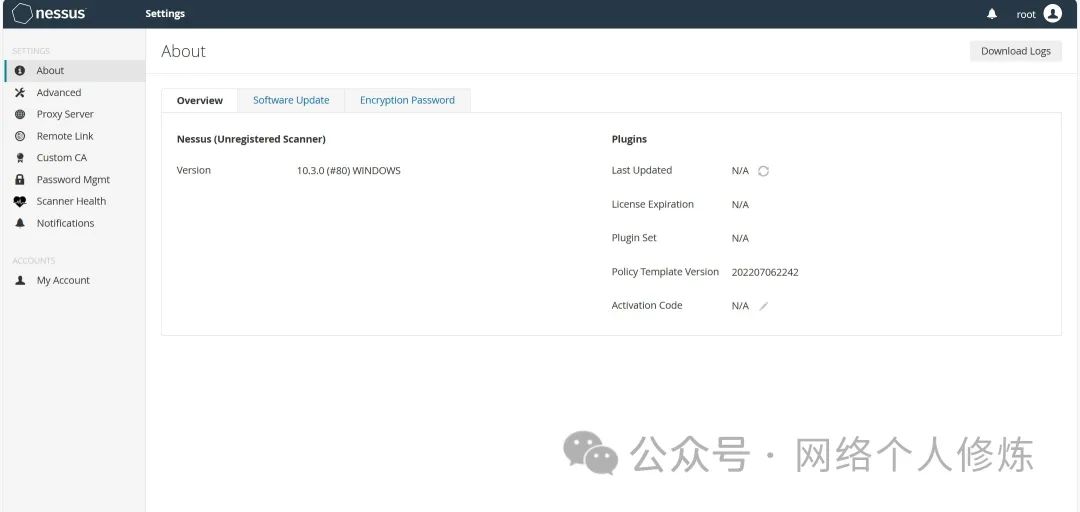
Task: Click the Plugin Set label
Action: [x=634, y=238]
